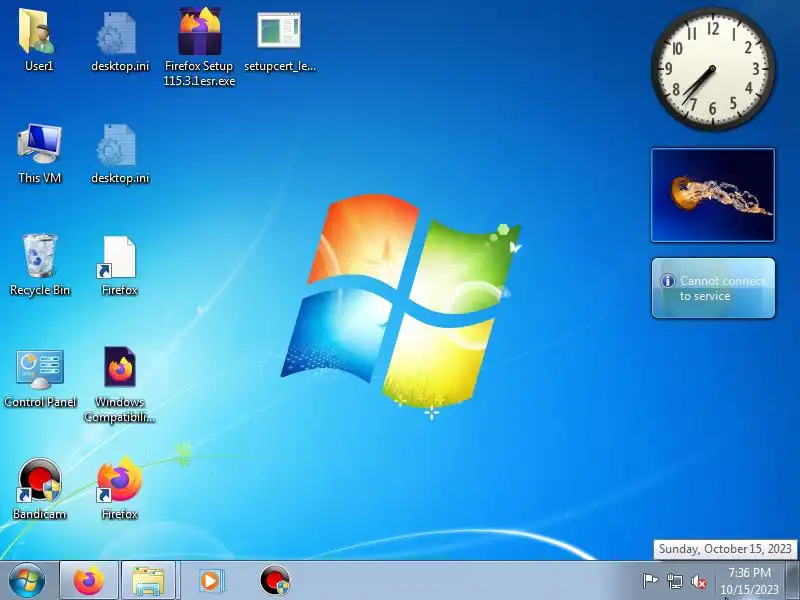Click the info icon in the weather gadget
The image size is (800, 600).
[667, 281]
